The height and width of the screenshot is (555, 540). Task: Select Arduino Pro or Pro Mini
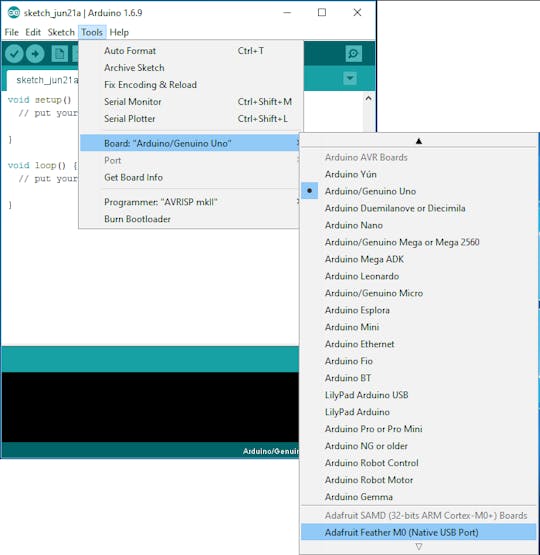419,429
